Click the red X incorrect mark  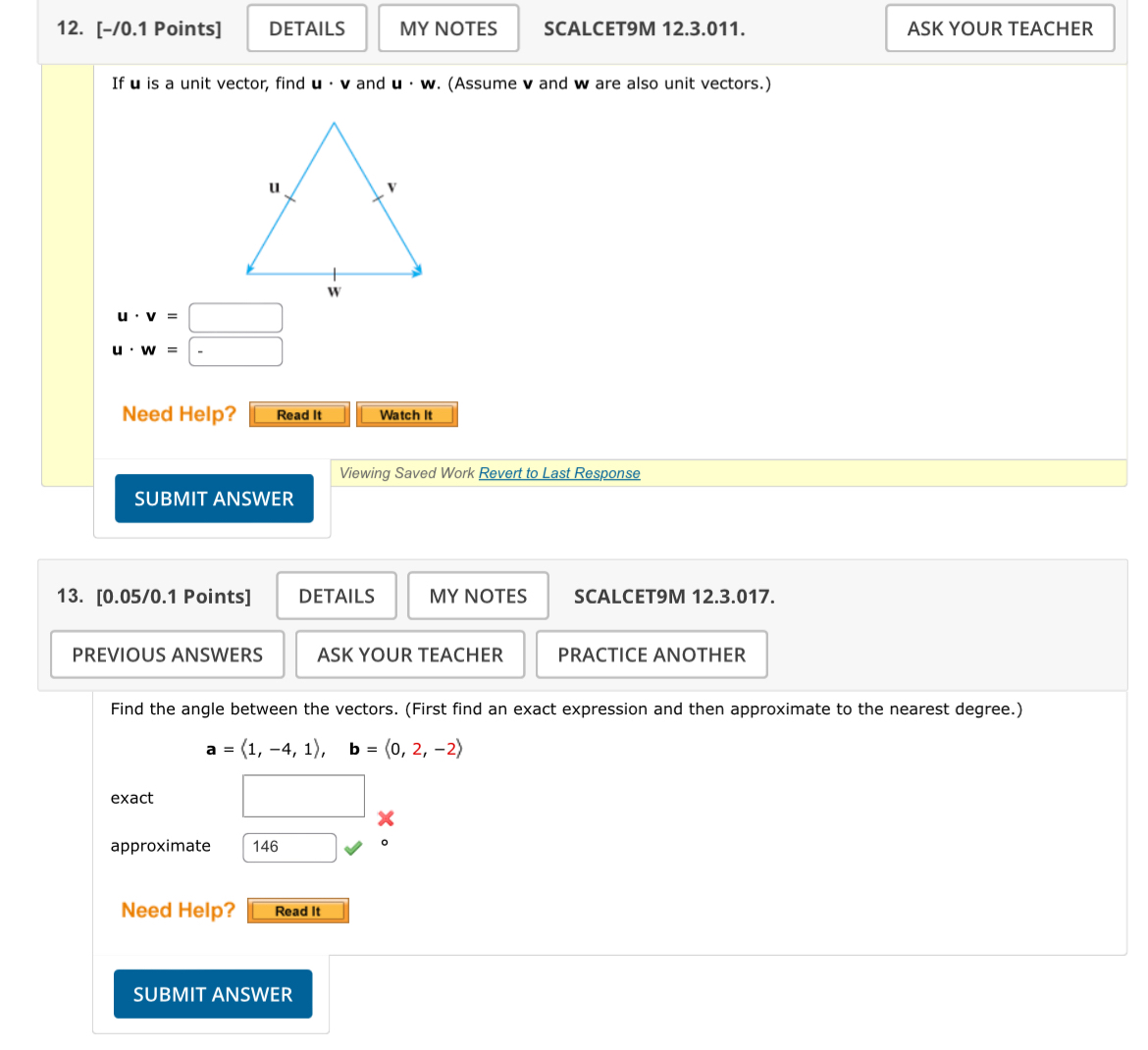[x=386, y=818]
